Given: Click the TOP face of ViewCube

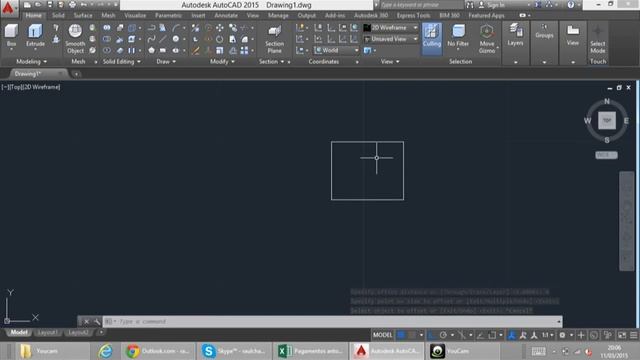Looking at the screenshot, I should pyautogui.click(x=607, y=121).
